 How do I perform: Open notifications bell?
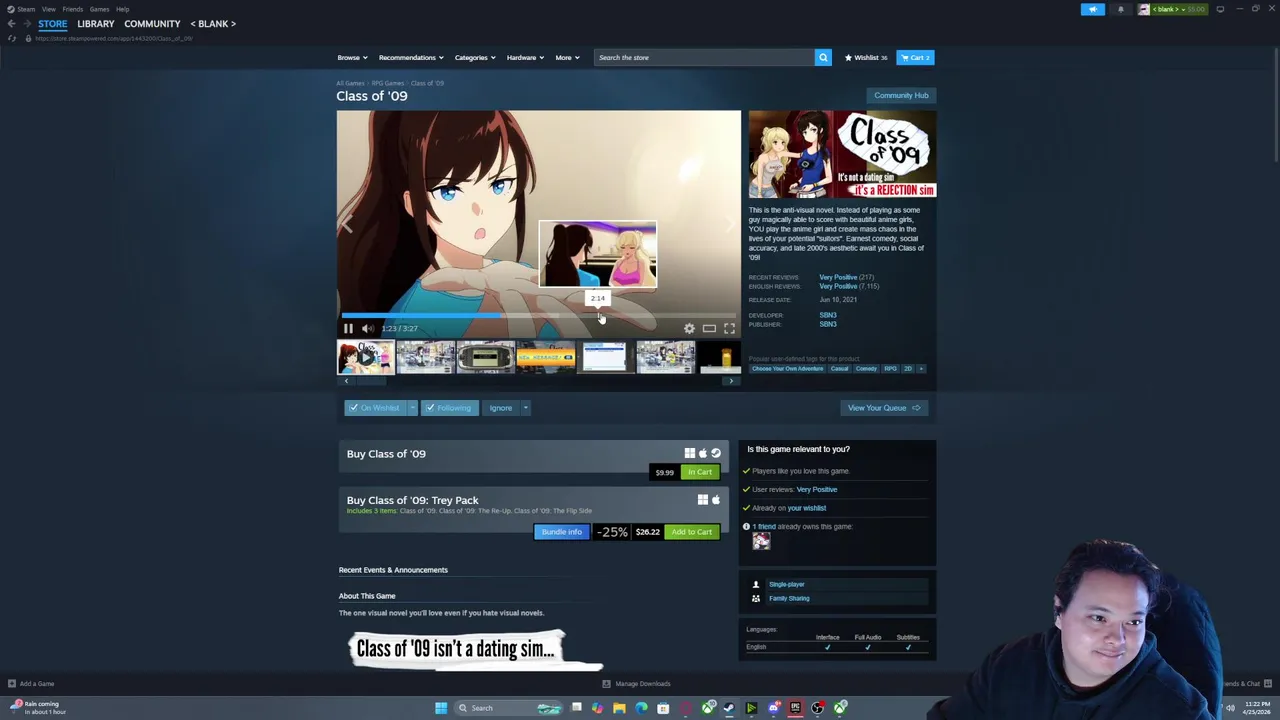pyautogui.click(x=1121, y=9)
